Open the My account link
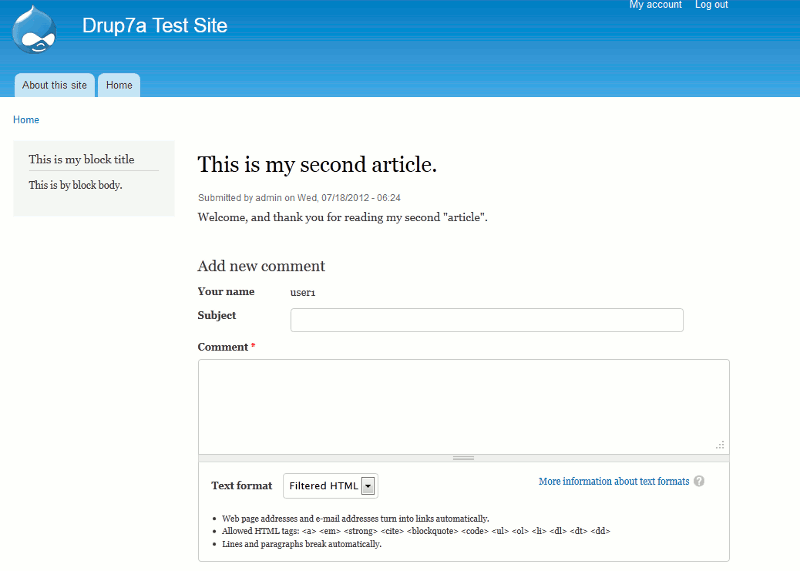This screenshot has width=800, height=571. click(x=655, y=5)
